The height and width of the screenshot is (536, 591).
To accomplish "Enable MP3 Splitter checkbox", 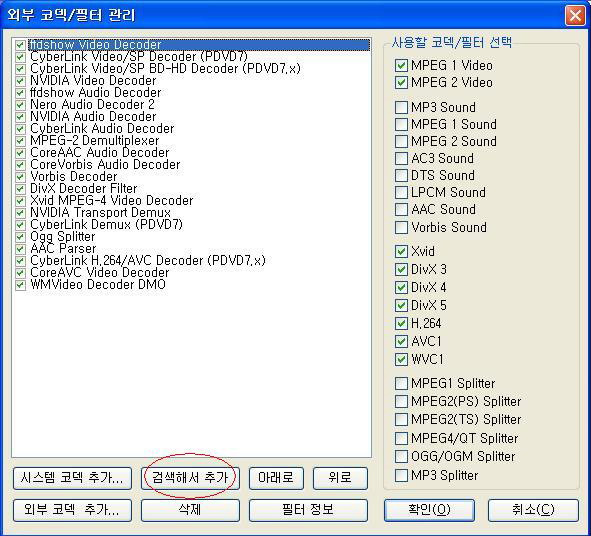I will pos(401,475).
